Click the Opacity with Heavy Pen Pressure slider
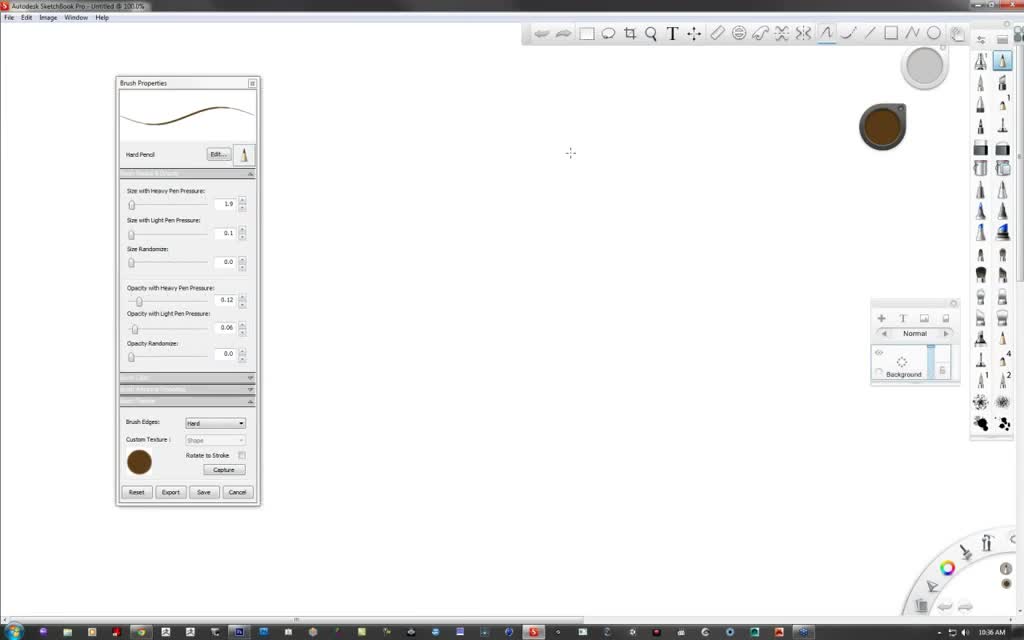The width and height of the screenshot is (1024, 640). coord(168,302)
